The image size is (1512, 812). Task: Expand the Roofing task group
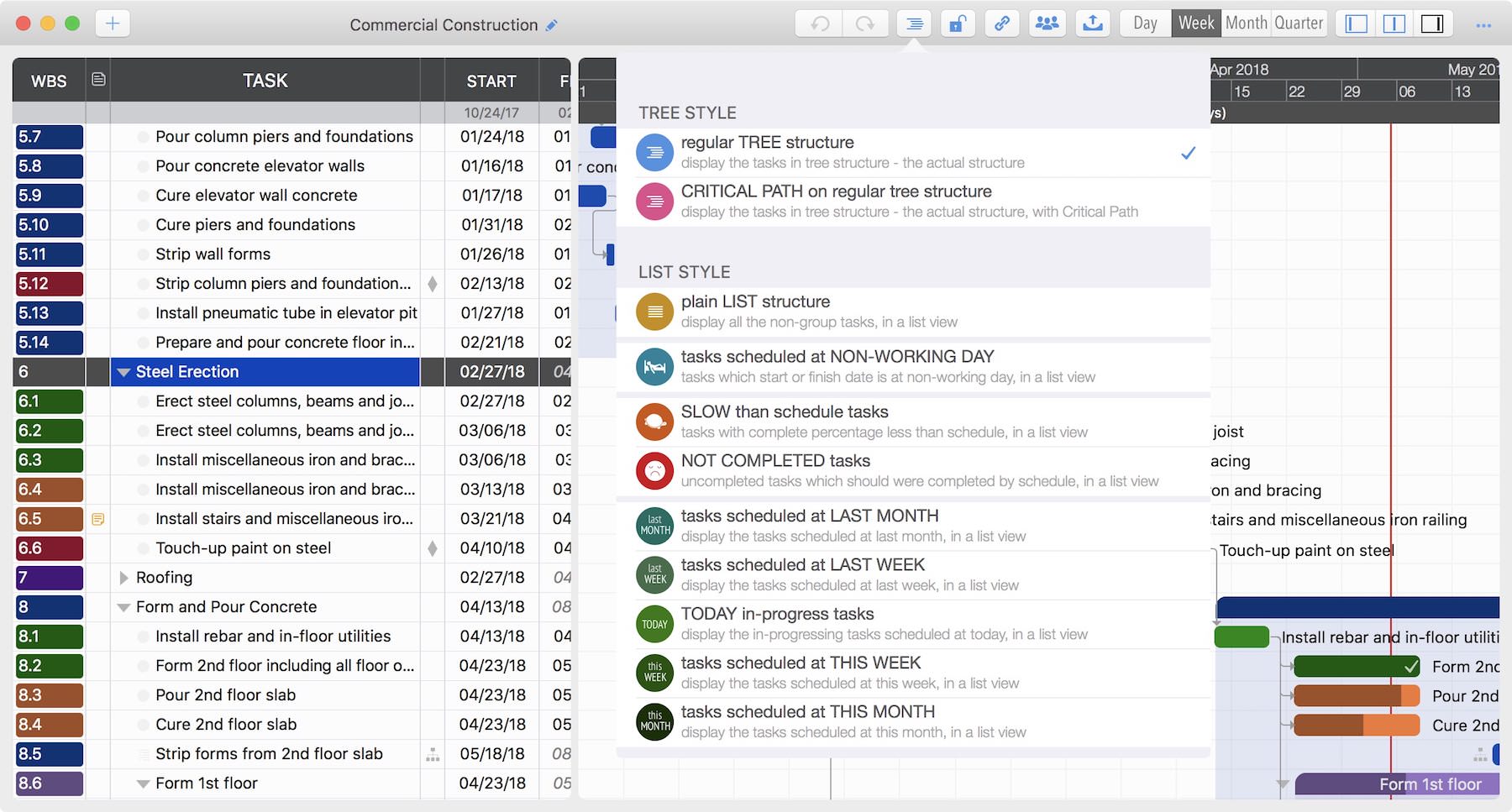coord(123,578)
